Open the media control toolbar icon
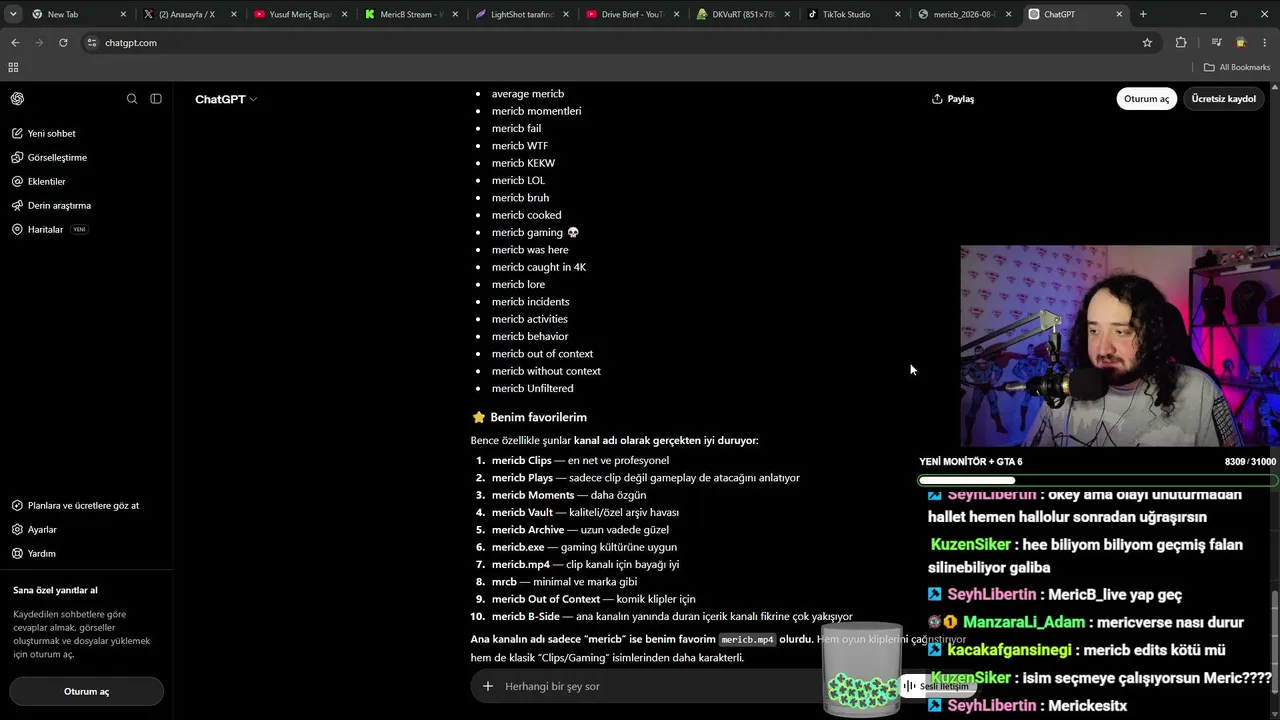1280x720 pixels. pos(1216,43)
